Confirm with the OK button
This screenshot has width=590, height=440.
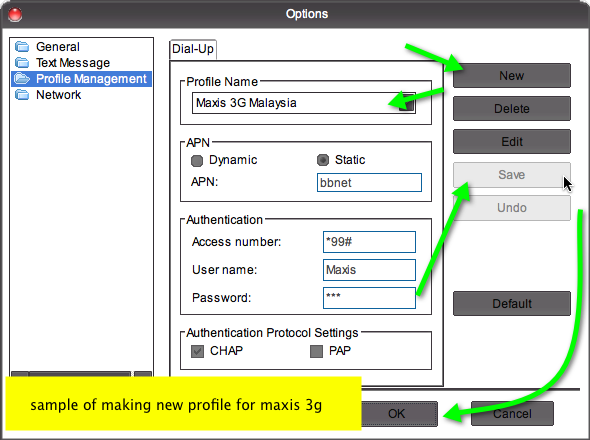coord(397,414)
